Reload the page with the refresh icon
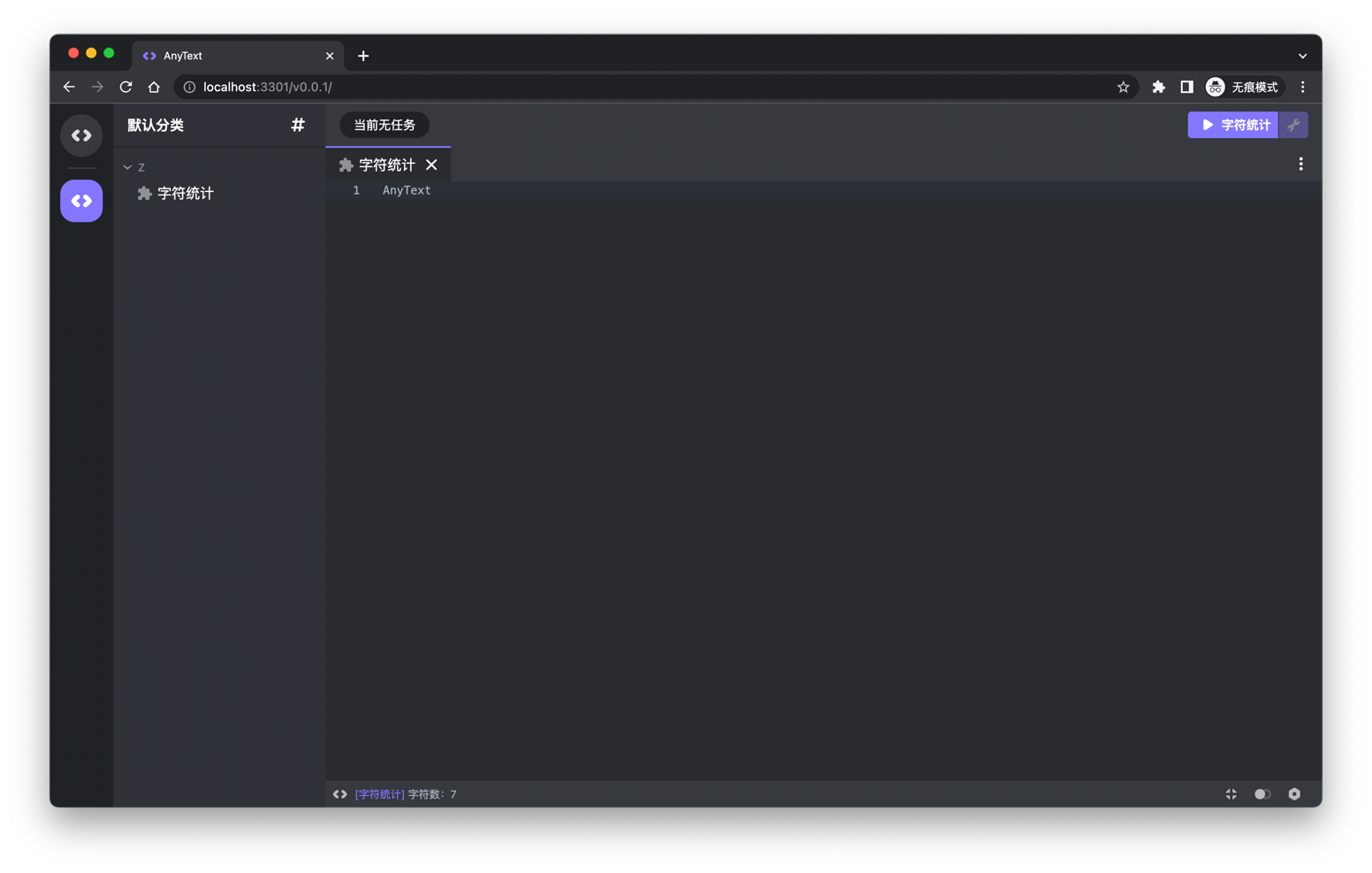The image size is (1372, 873). coord(126,87)
